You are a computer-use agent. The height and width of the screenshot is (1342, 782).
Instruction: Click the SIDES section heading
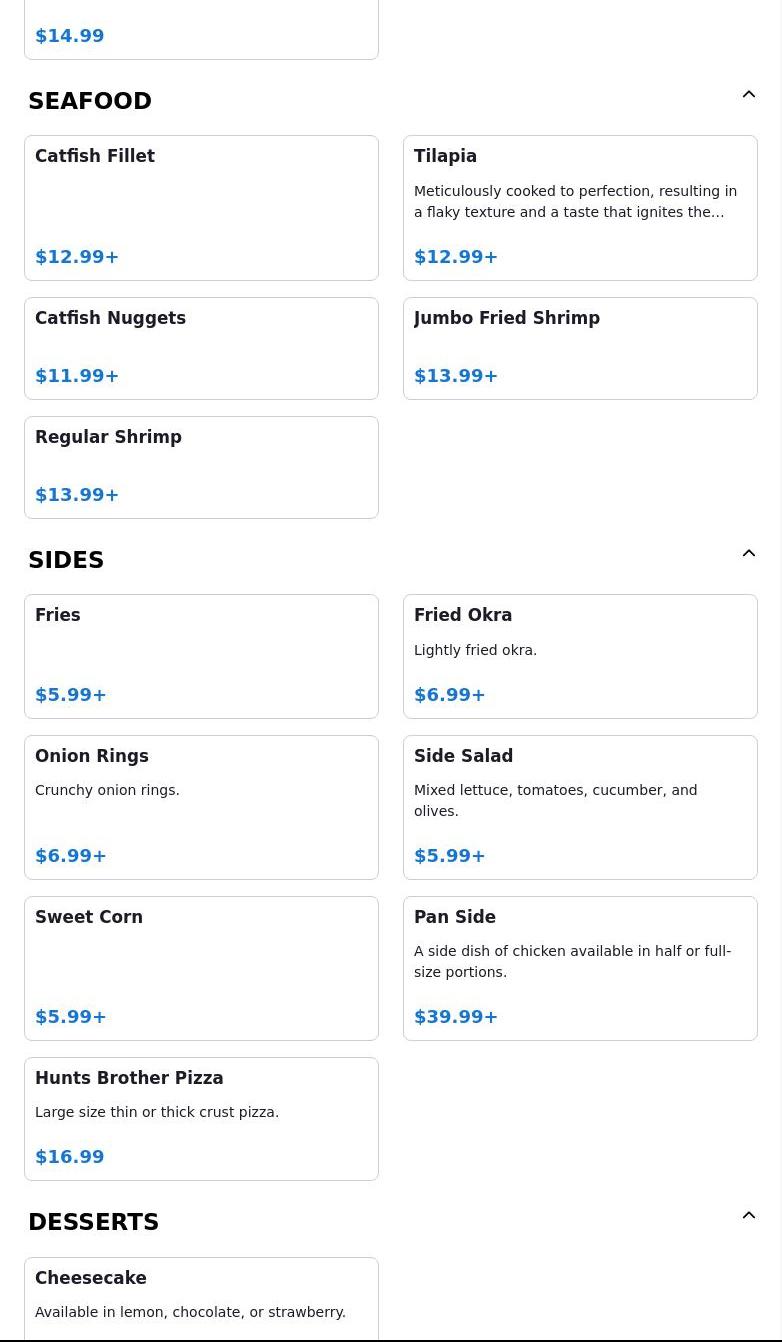pos(66,560)
